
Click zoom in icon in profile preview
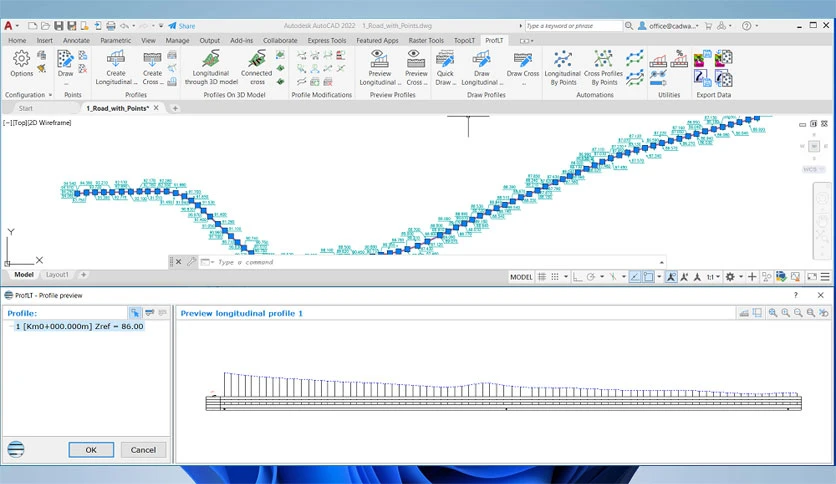pyautogui.click(x=785, y=313)
